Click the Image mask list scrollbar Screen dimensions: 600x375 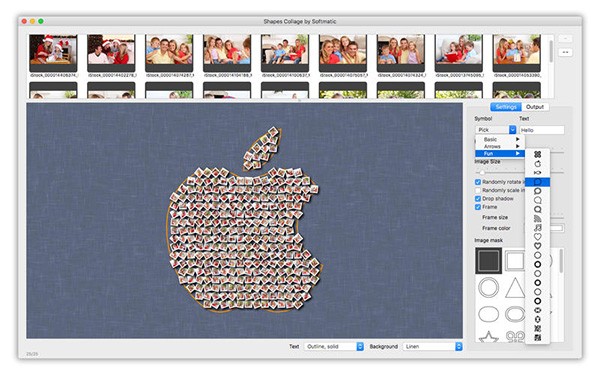pyautogui.click(x=561, y=261)
